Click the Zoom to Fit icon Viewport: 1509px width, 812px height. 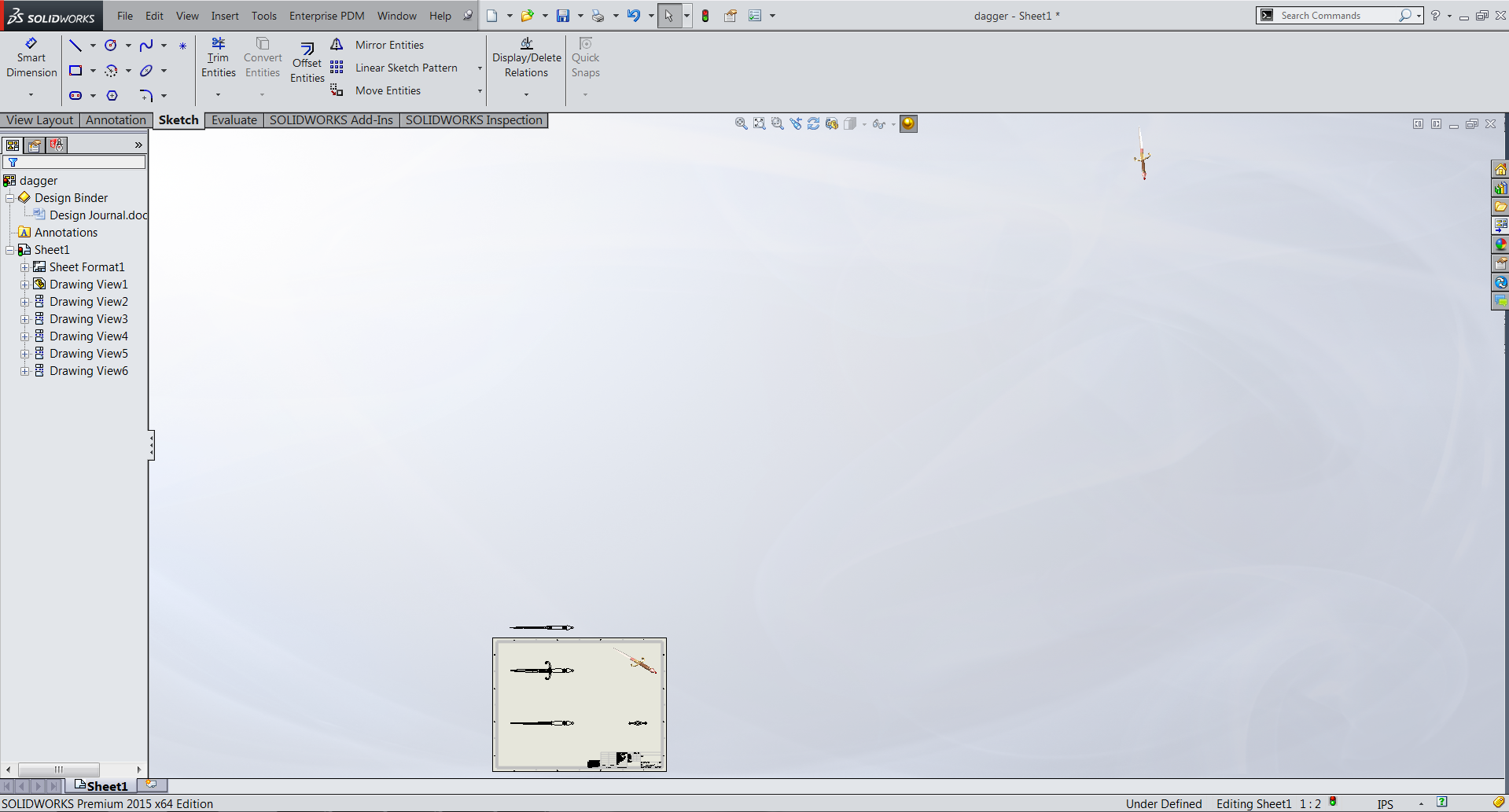759,123
